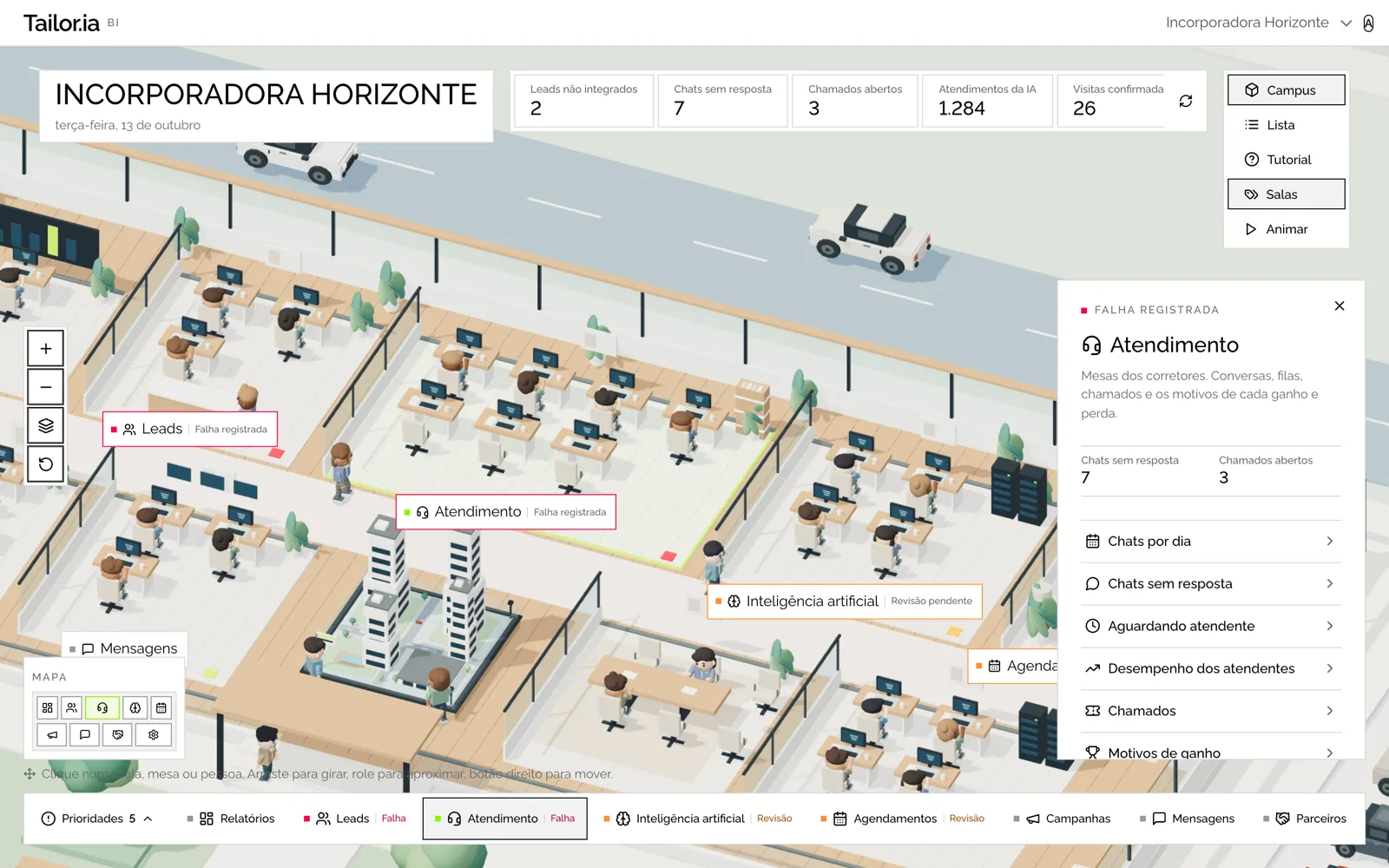Select the headset icon in MAPA
Screen dimensions: 1389x868
102,707
